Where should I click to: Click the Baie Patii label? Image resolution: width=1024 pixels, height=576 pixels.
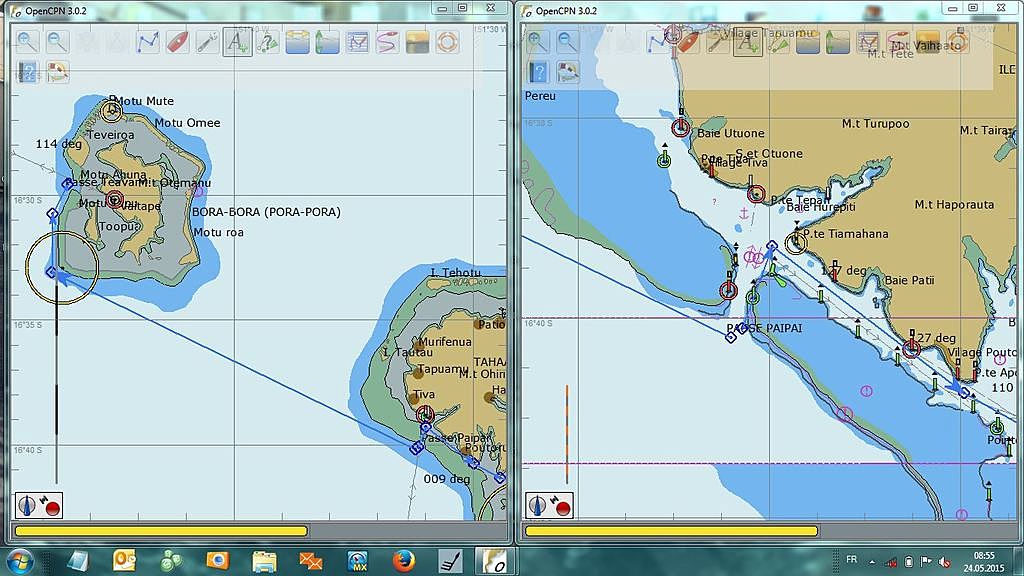point(909,280)
